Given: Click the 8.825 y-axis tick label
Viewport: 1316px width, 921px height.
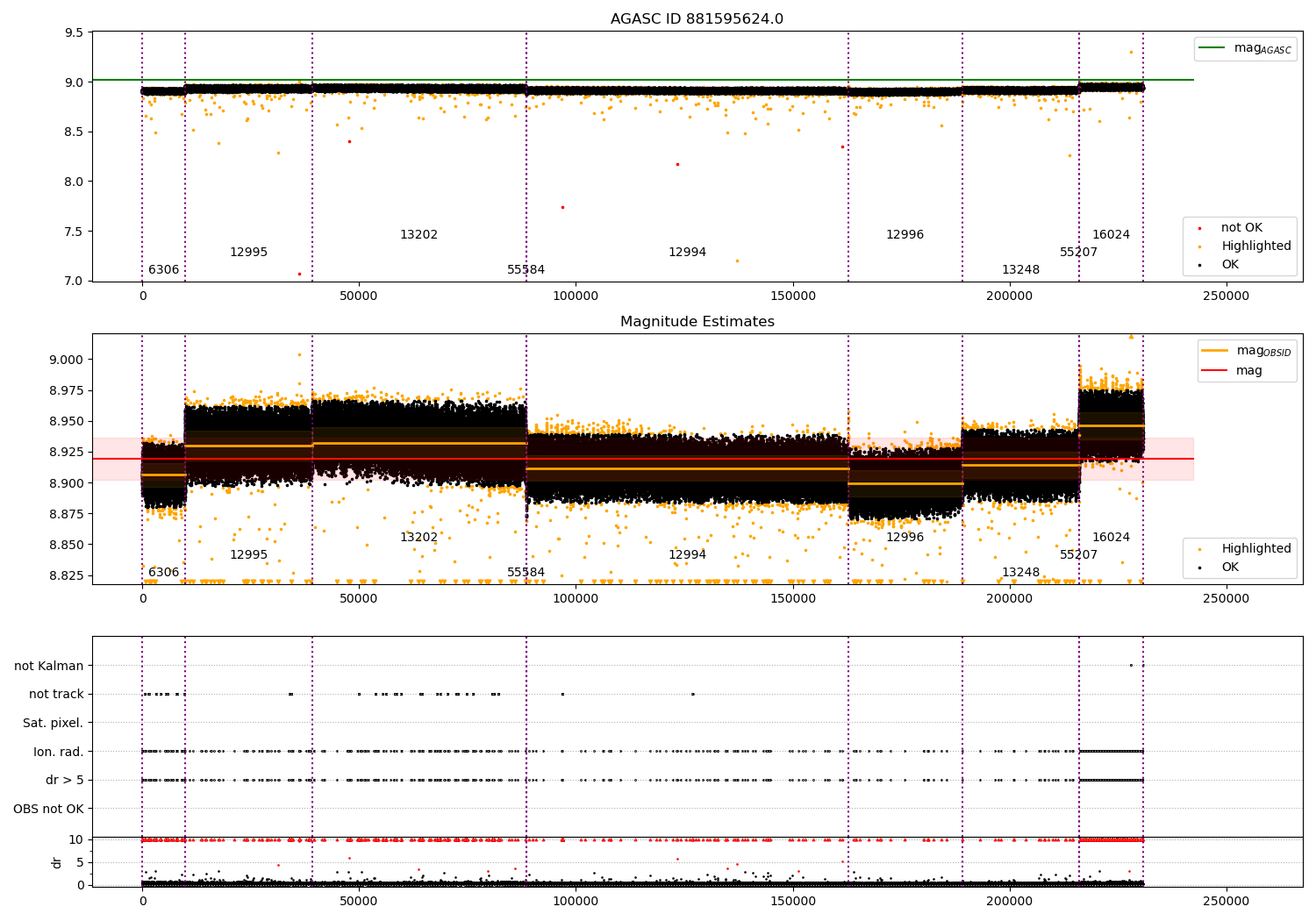Looking at the screenshot, I should (x=67, y=576).
